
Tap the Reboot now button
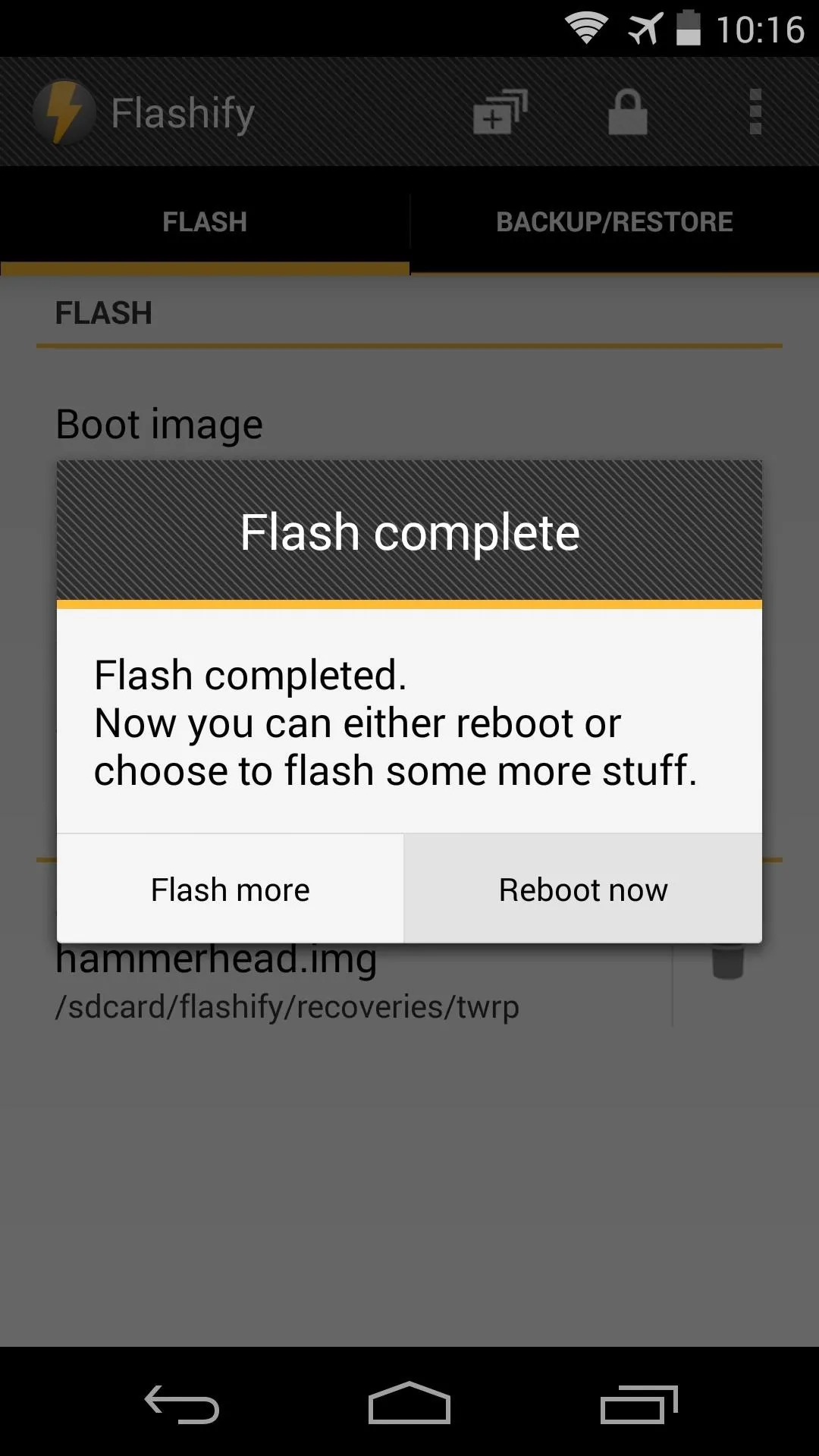(583, 890)
